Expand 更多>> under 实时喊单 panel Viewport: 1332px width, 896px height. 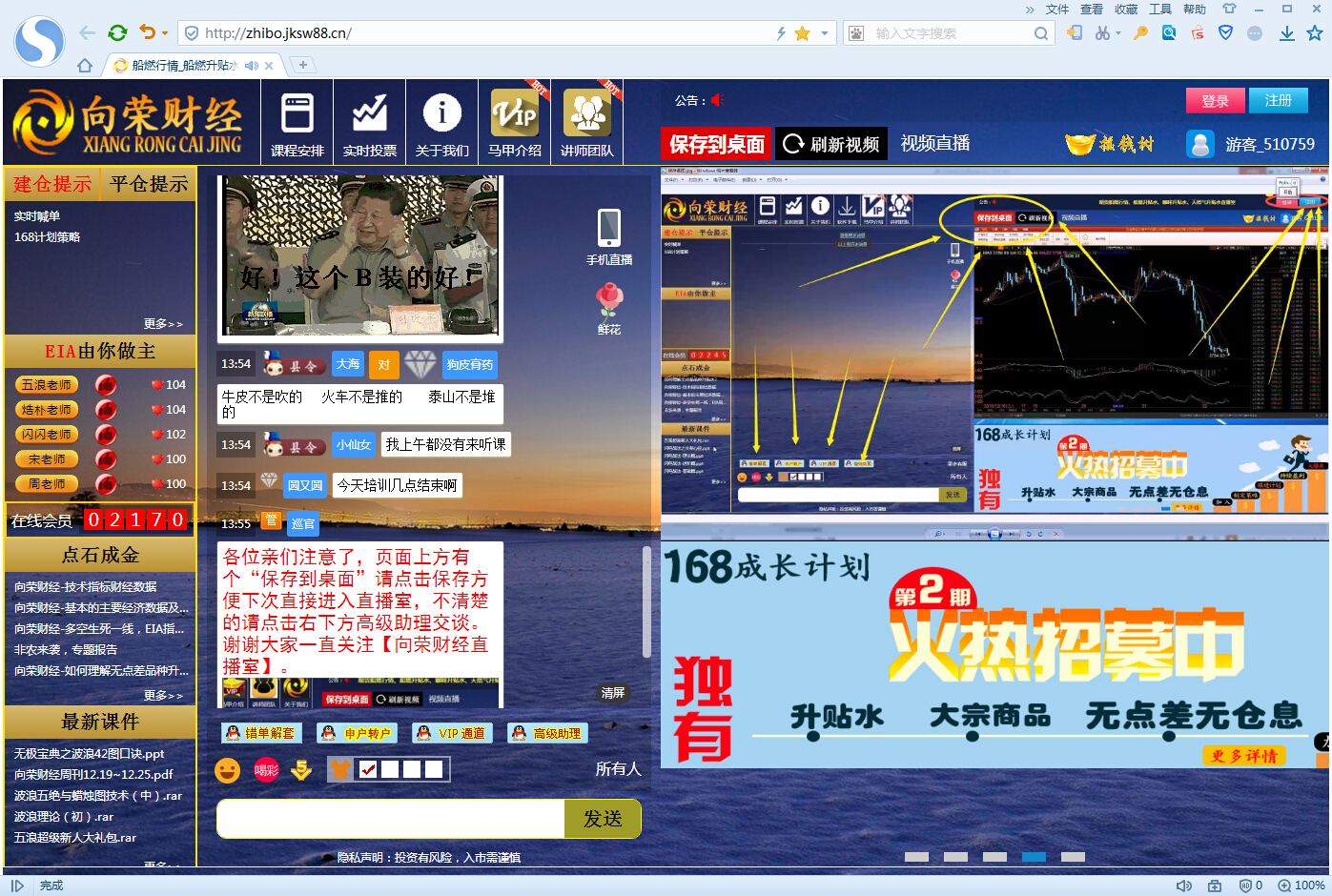(x=163, y=324)
